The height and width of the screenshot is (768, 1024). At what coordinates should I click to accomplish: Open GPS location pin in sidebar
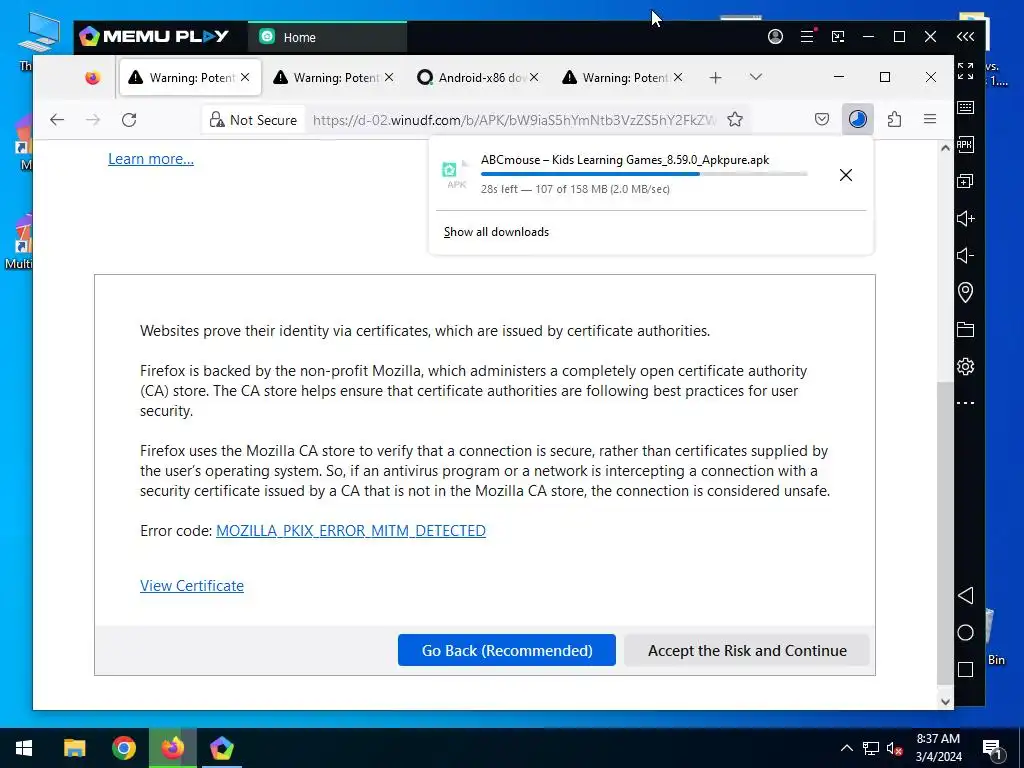pos(965,292)
